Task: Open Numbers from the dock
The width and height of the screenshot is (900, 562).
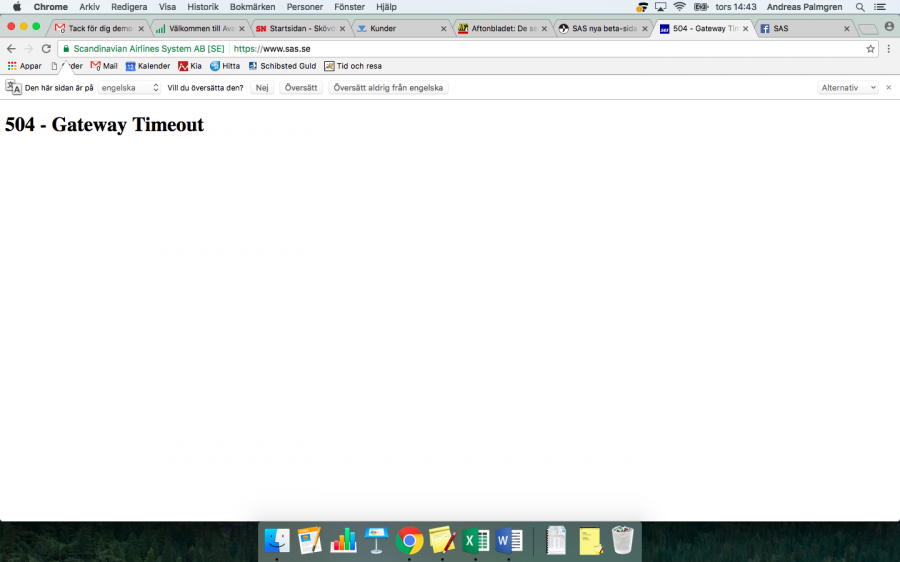Action: pyautogui.click(x=343, y=541)
